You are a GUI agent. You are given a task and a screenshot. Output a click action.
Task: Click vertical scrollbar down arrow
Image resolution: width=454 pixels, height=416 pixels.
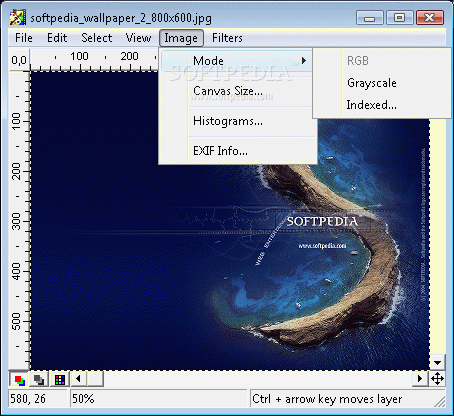(x=437, y=363)
